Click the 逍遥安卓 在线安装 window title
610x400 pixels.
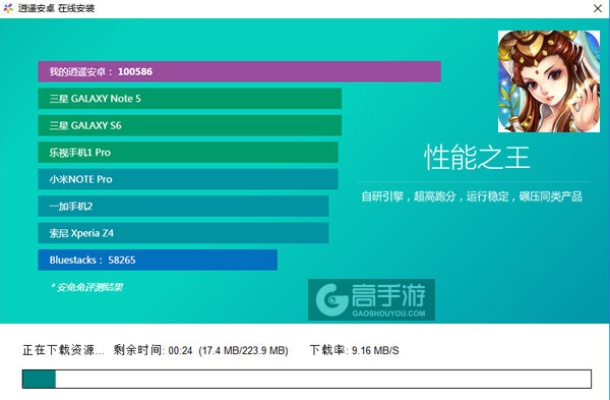click(x=56, y=8)
